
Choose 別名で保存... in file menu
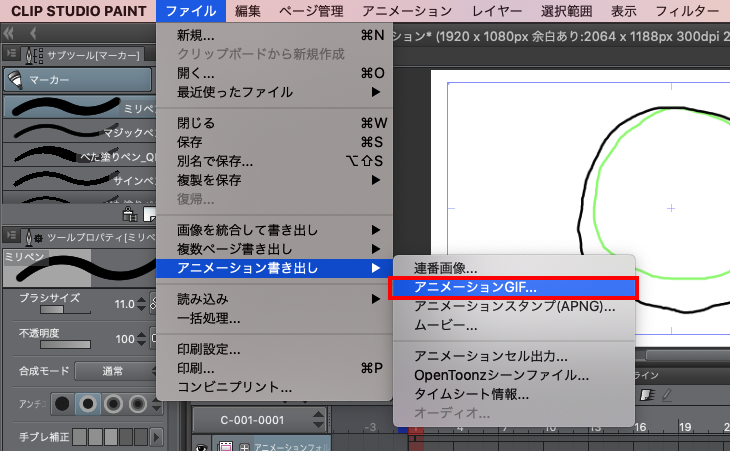click(274, 161)
